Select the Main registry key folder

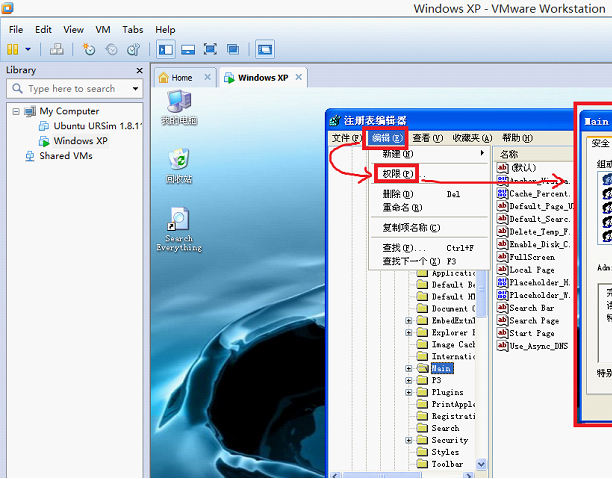pyautogui.click(x=442, y=368)
